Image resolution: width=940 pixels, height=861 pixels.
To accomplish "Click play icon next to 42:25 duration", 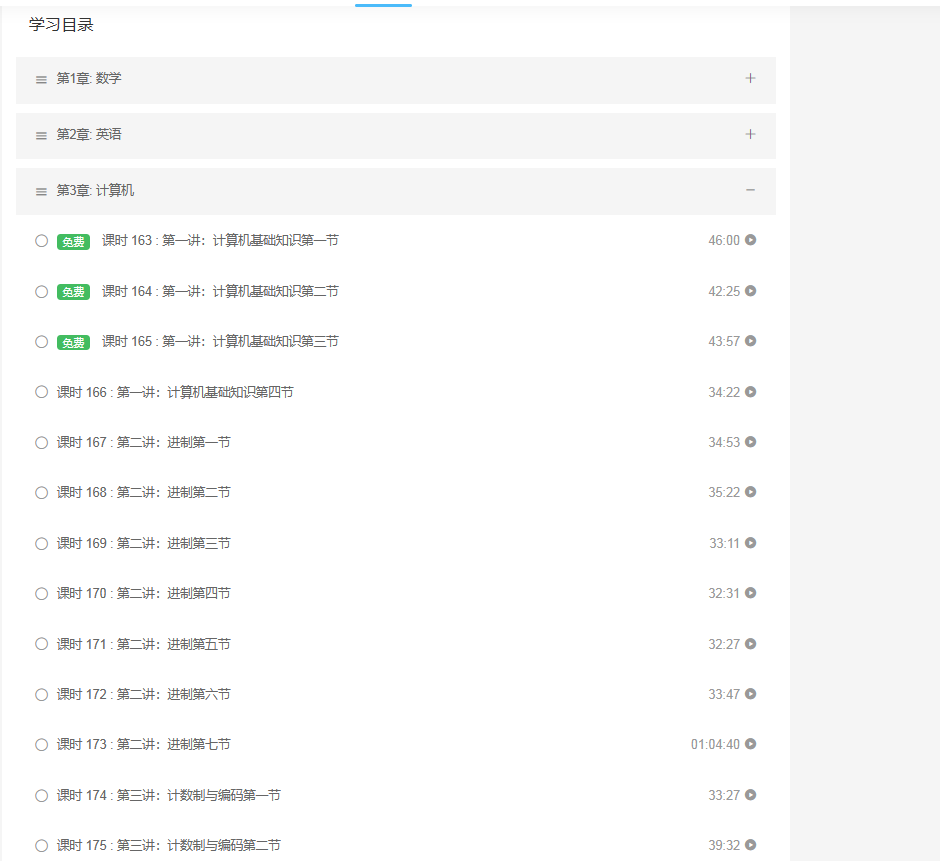I will (750, 291).
